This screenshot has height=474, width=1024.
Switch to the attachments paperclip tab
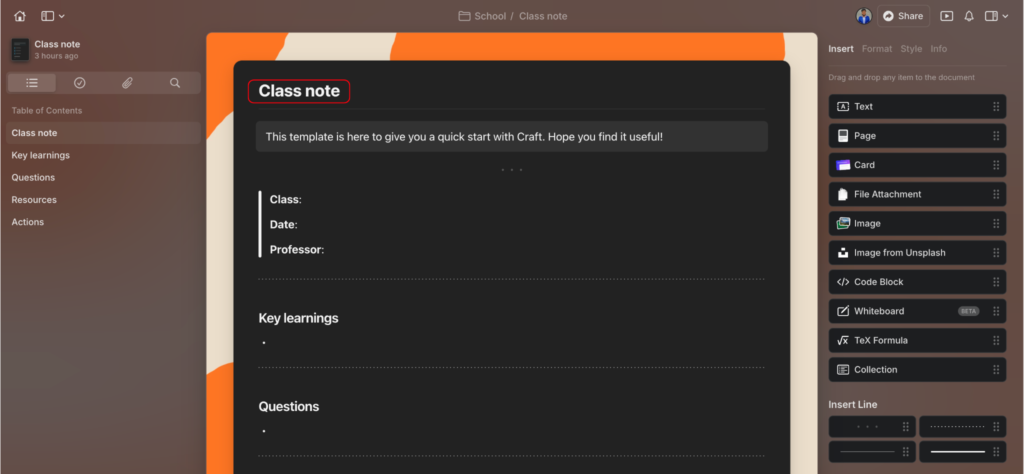127,83
